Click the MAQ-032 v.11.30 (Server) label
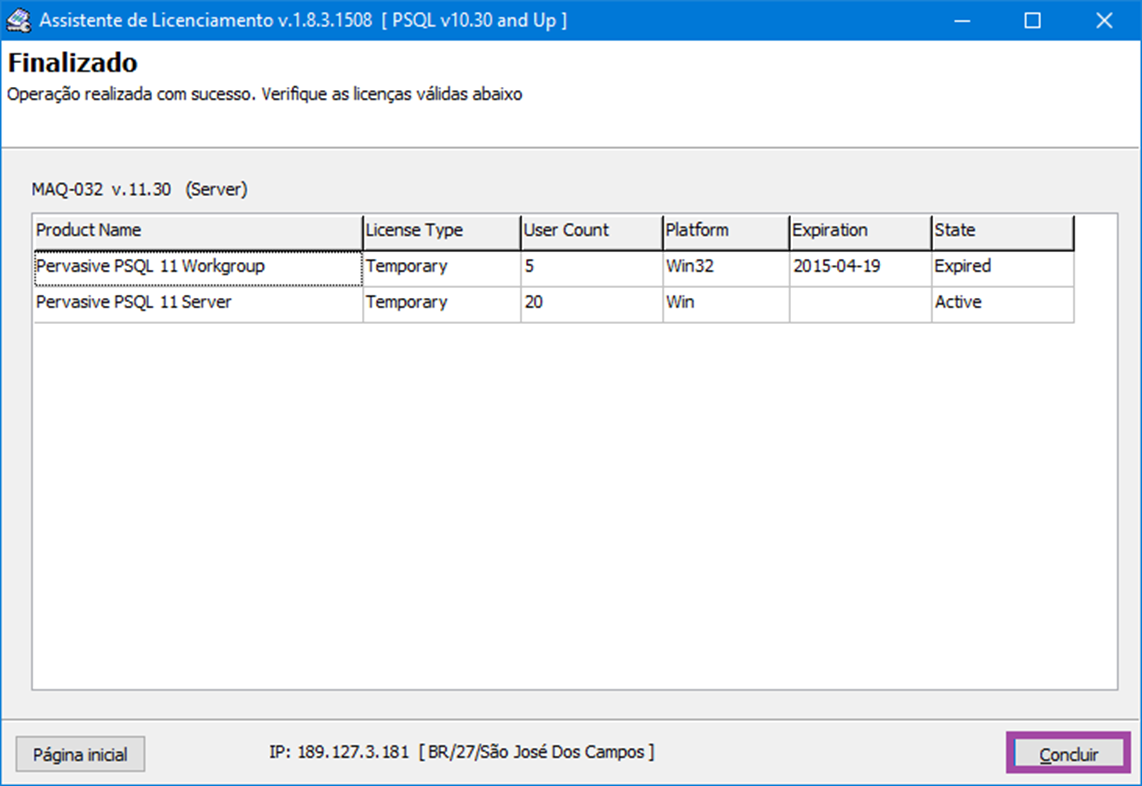This screenshot has width=1142, height=786. coord(139,189)
